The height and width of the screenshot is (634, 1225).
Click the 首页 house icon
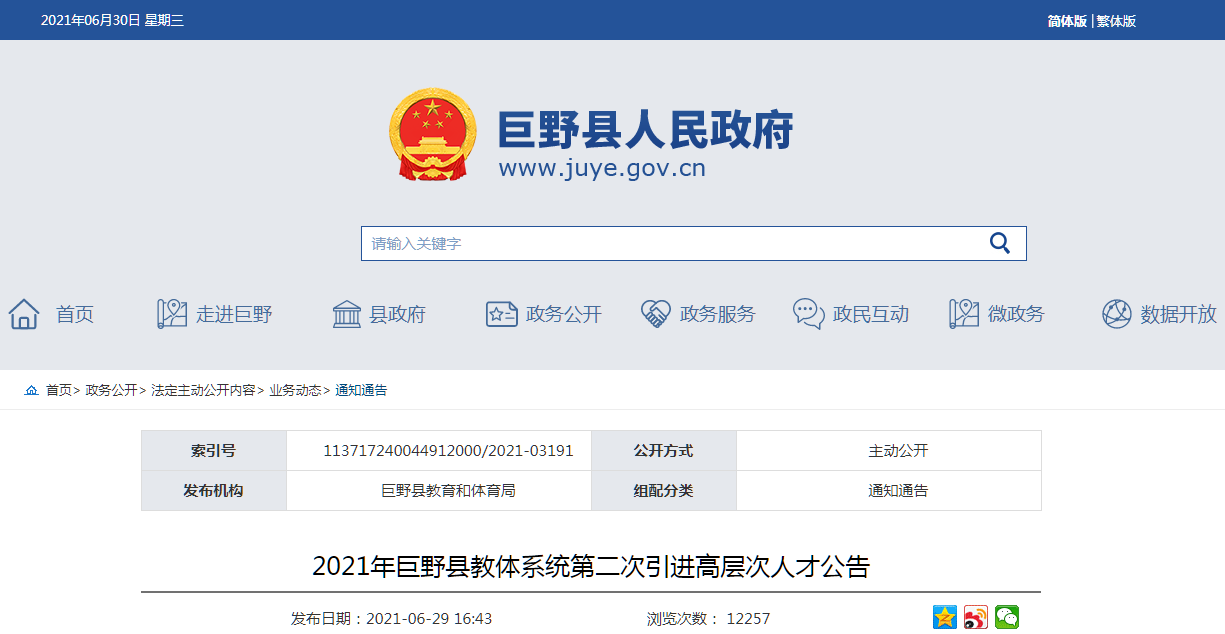24,314
